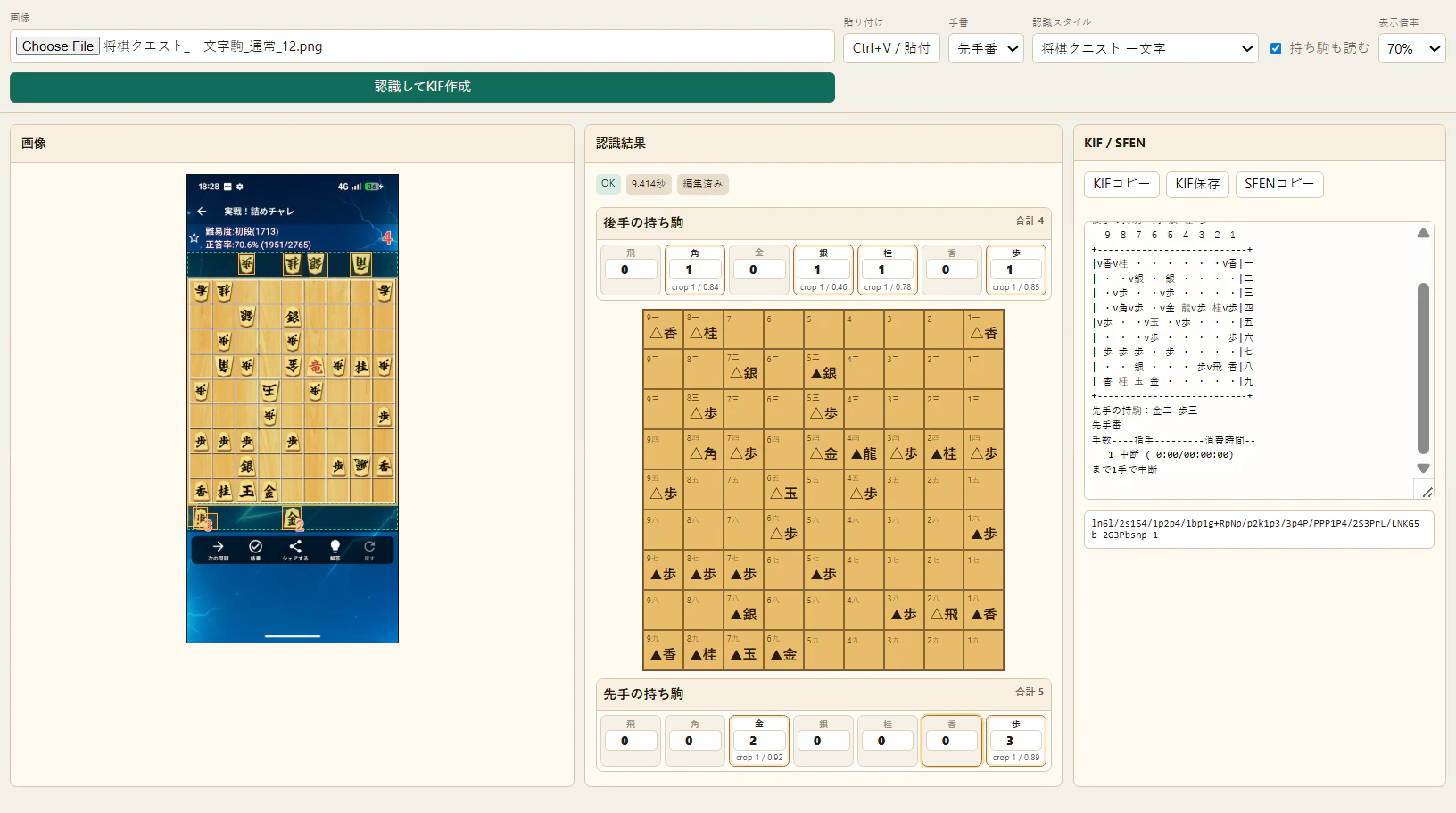
Task: Click the green 認識してKIF作成 button
Action: coord(422,87)
